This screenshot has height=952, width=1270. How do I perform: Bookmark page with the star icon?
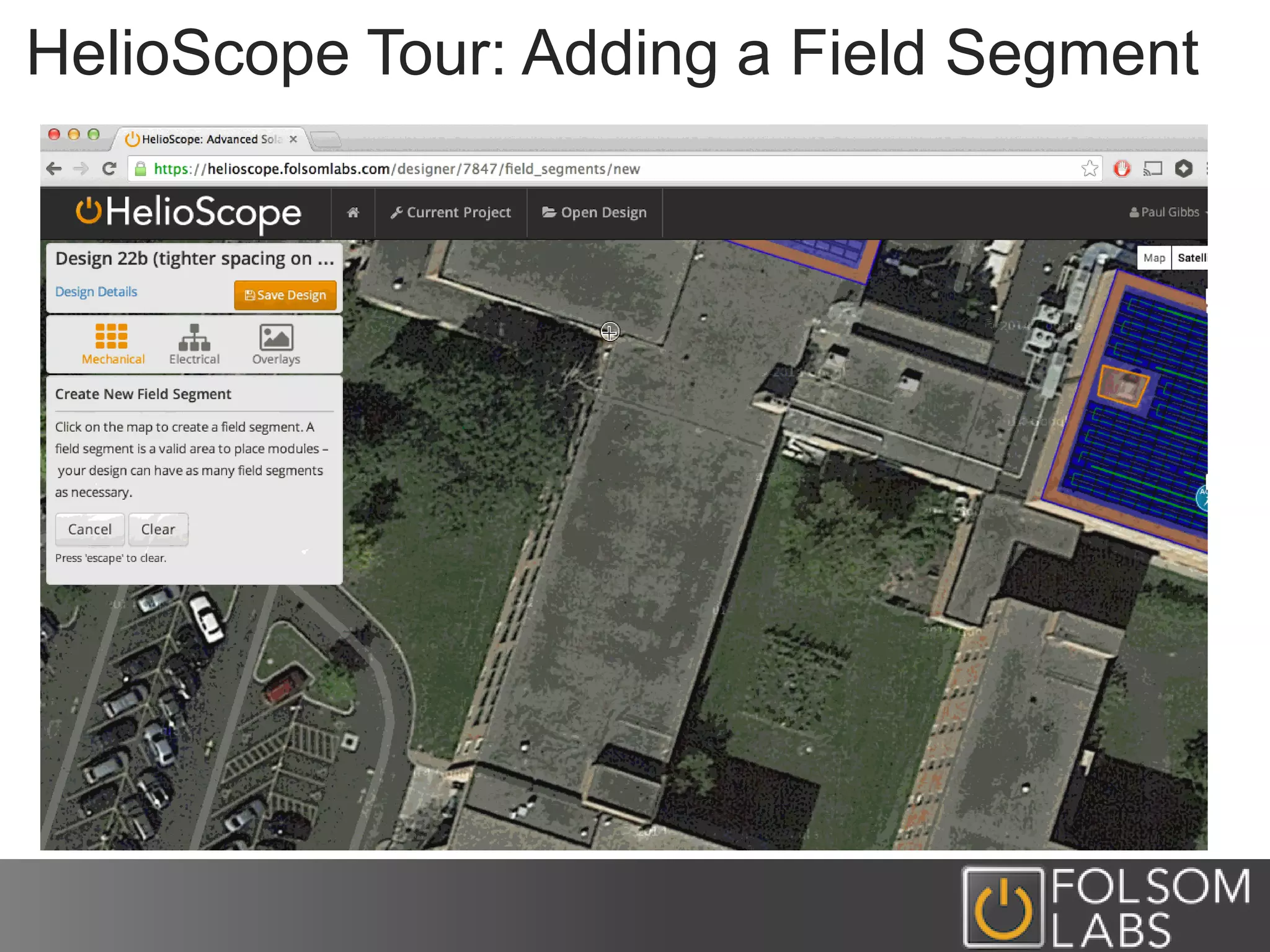1090,169
